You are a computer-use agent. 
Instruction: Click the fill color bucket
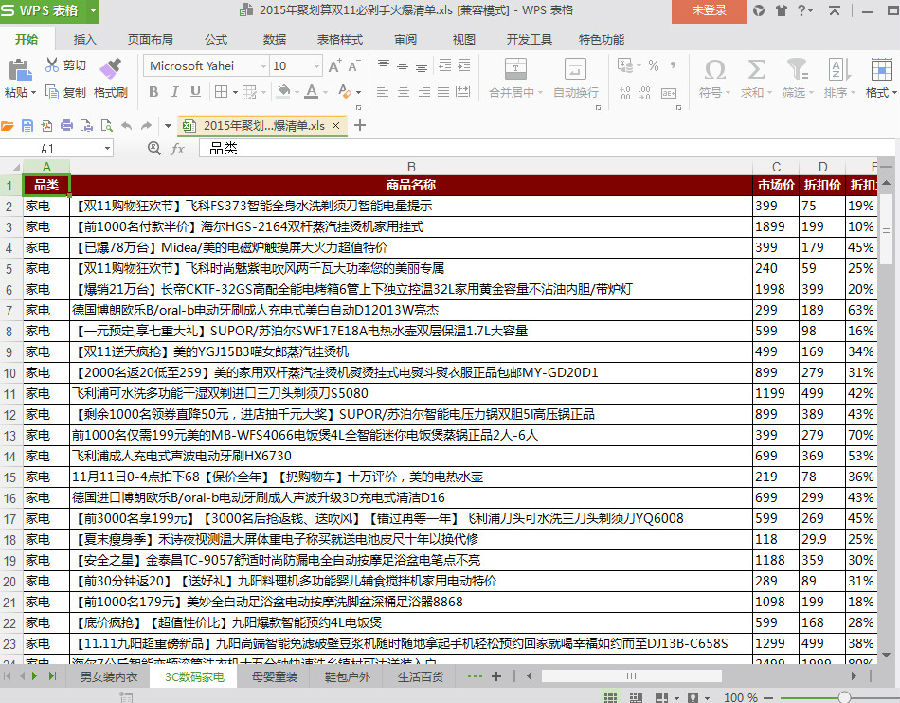point(284,91)
